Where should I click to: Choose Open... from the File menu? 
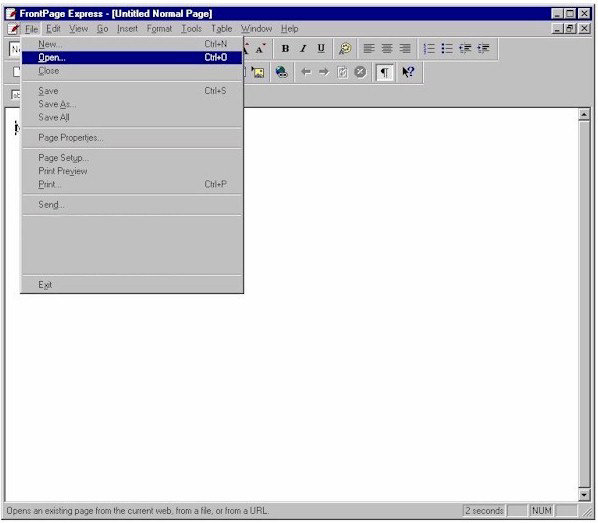(132, 58)
